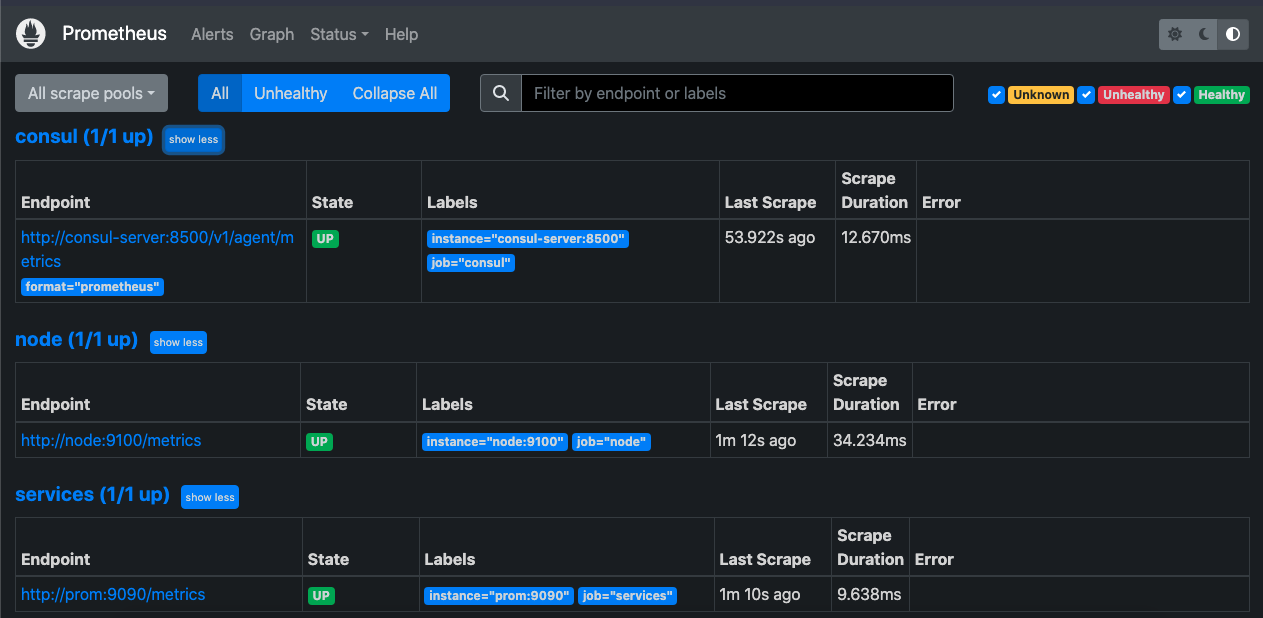Click the Prometheus flame logo
The height and width of the screenshot is (618, 1263).
click(30, 32)
